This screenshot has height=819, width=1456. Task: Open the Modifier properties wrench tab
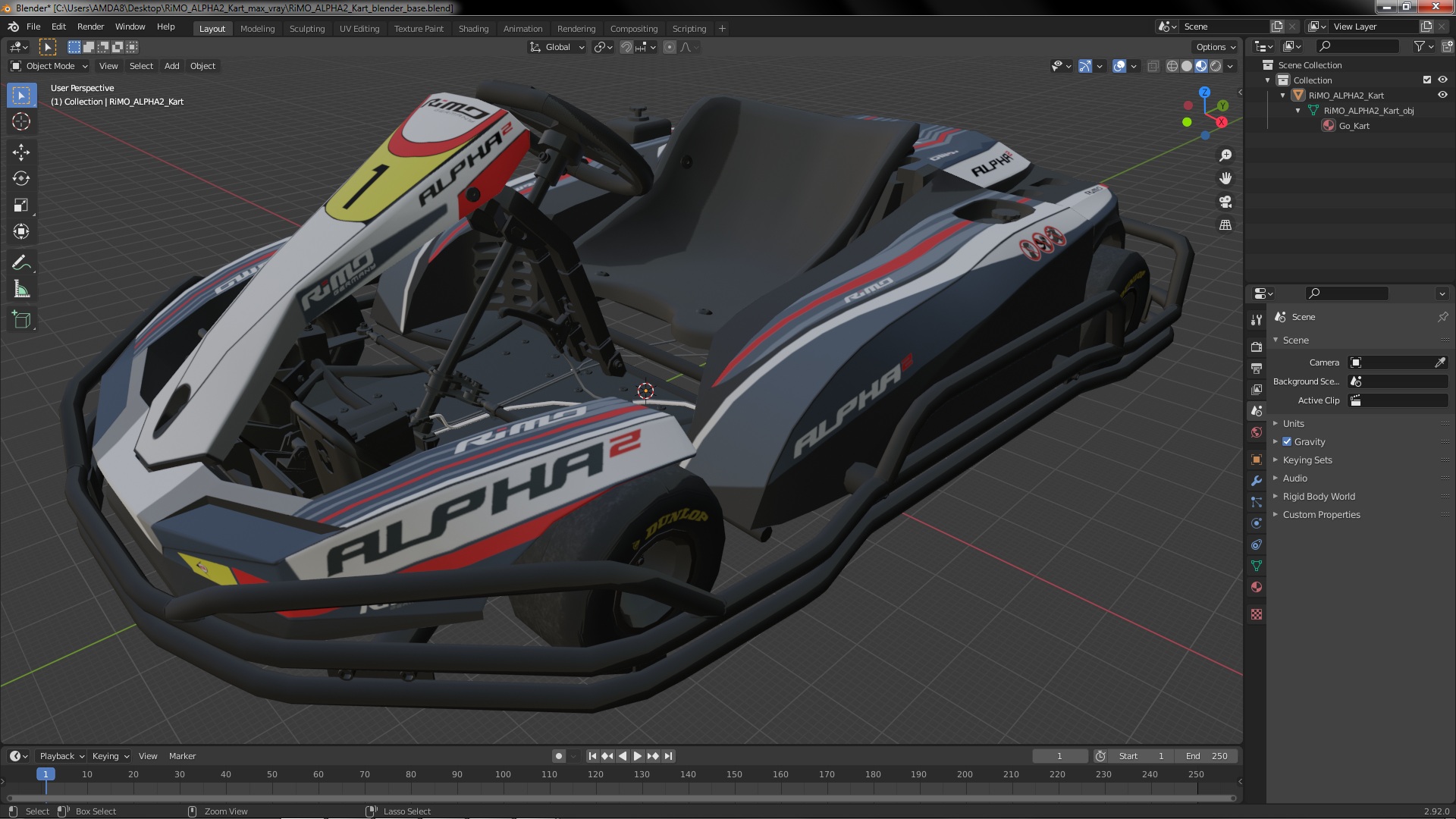[x=1257, y=481]
